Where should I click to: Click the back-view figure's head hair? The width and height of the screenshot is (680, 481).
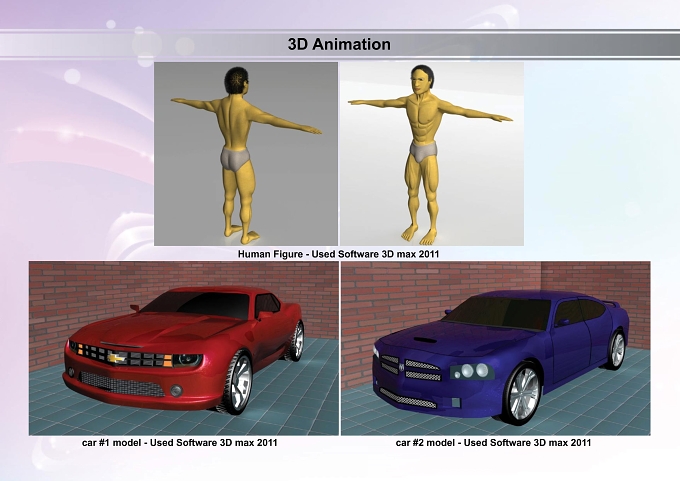click(x=236, y=79)
